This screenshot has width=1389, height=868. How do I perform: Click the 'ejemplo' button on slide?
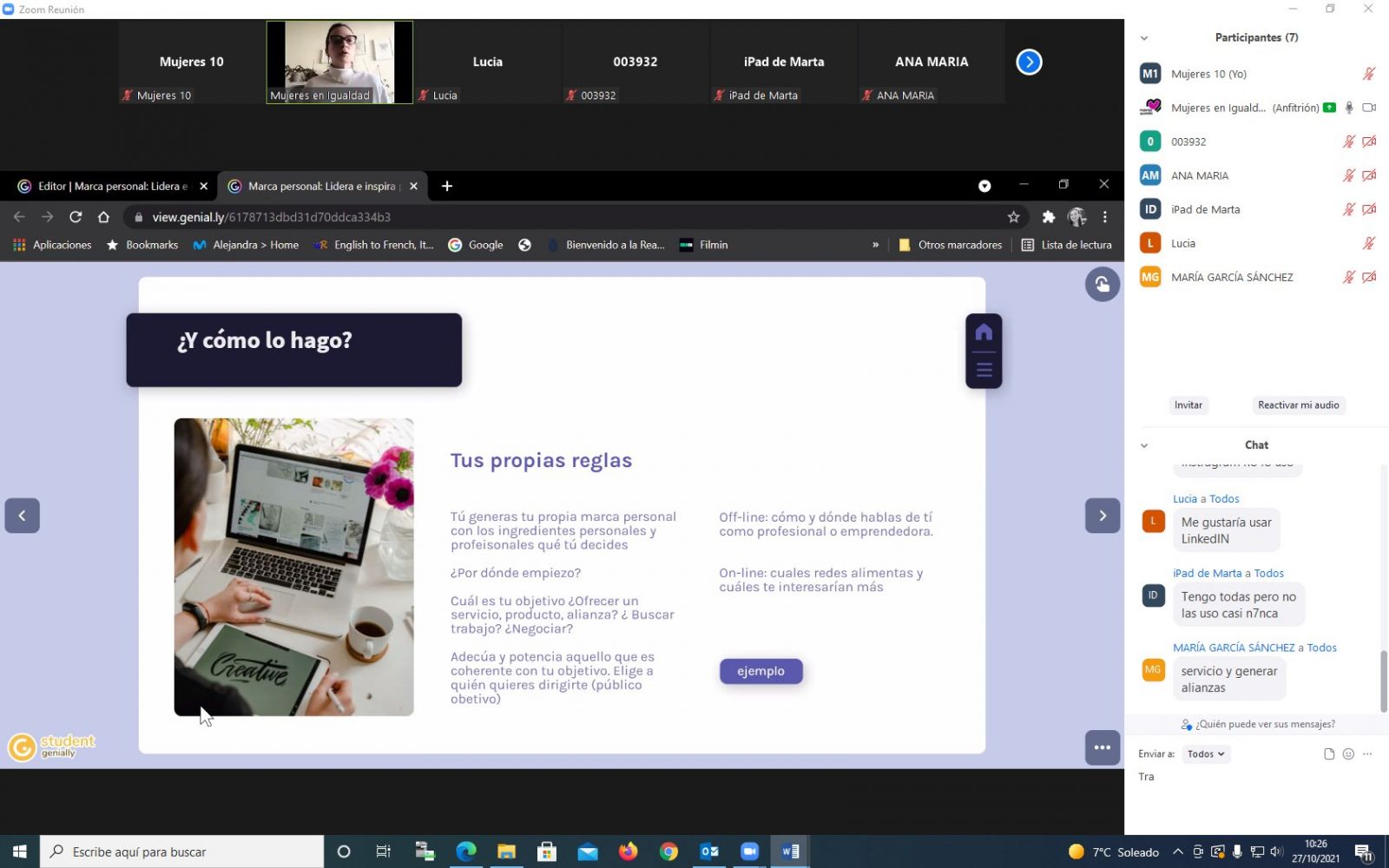point(760,671)
